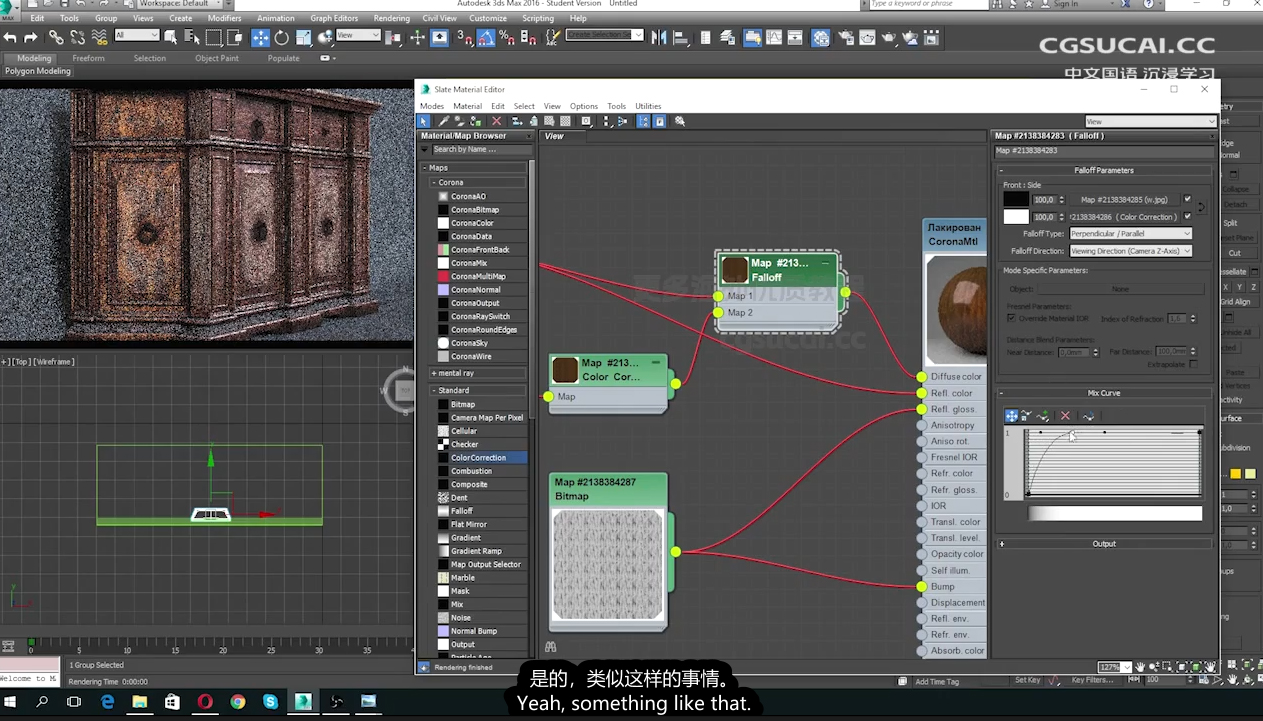Toggle the Override Material IOR checkbox
Viewport: 1263px width, 721px height.
pos(1011,318)
